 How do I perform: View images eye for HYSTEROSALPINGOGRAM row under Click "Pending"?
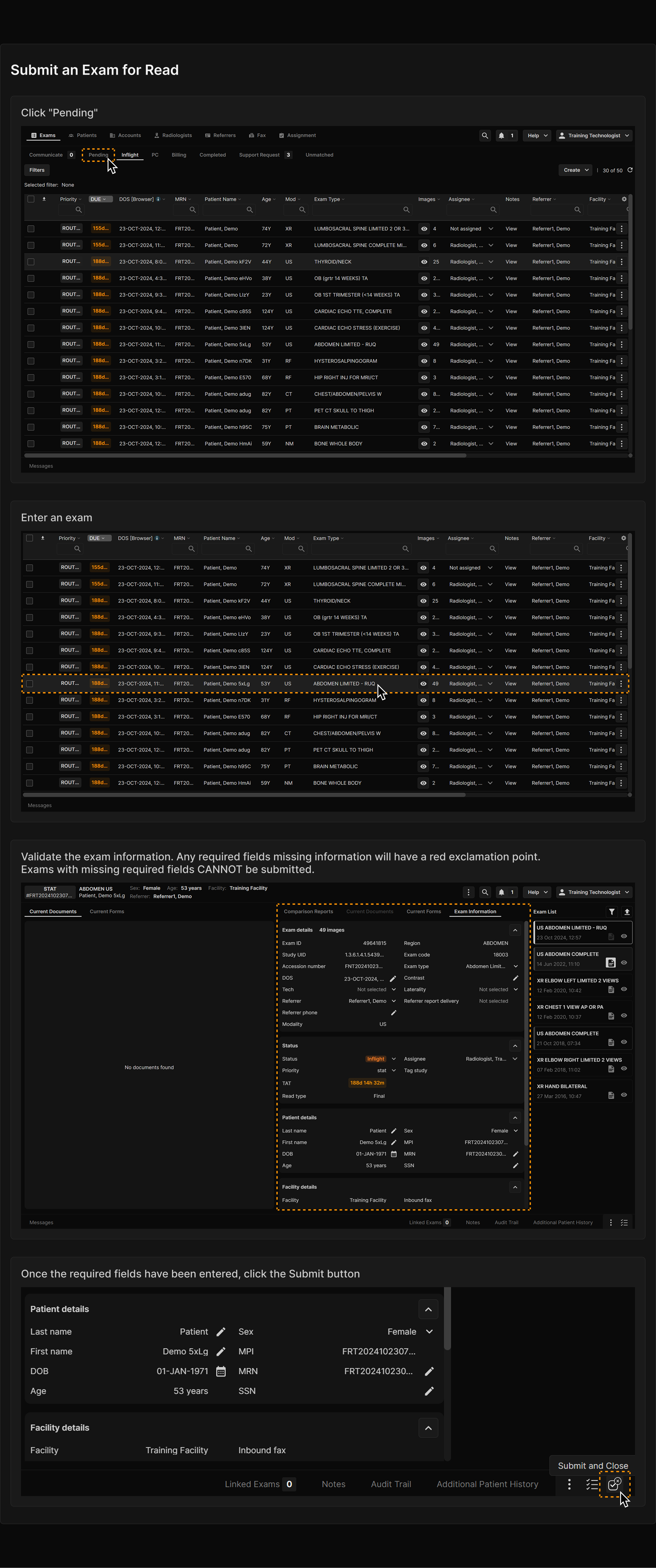[x=424, y=361]
